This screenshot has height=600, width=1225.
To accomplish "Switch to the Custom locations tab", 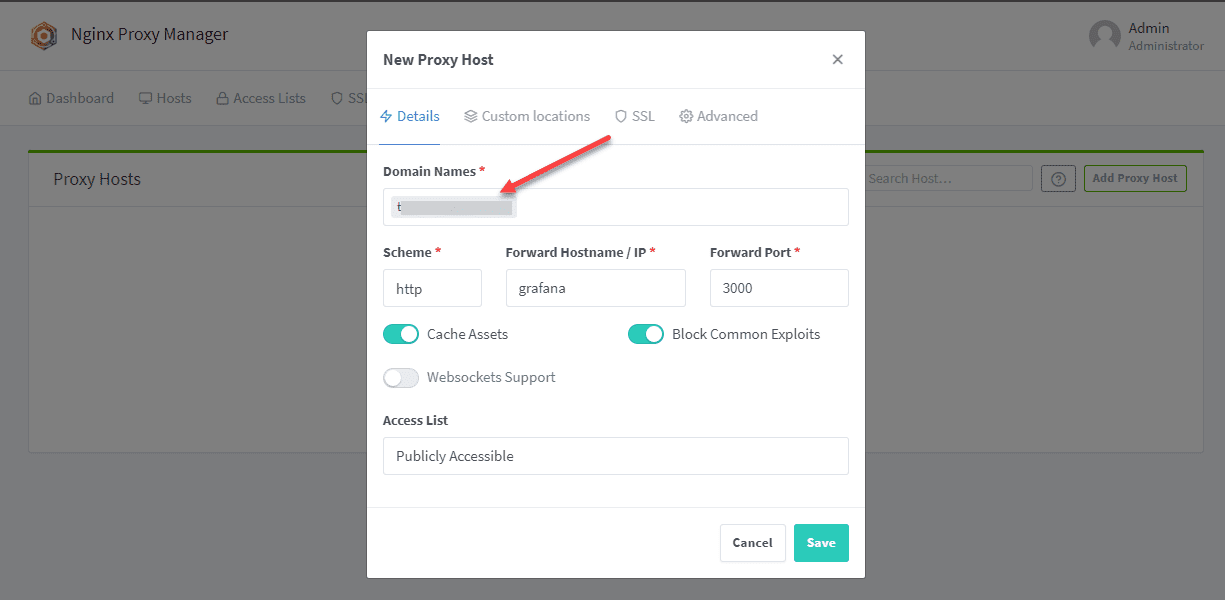I will (x=527, y=116).
